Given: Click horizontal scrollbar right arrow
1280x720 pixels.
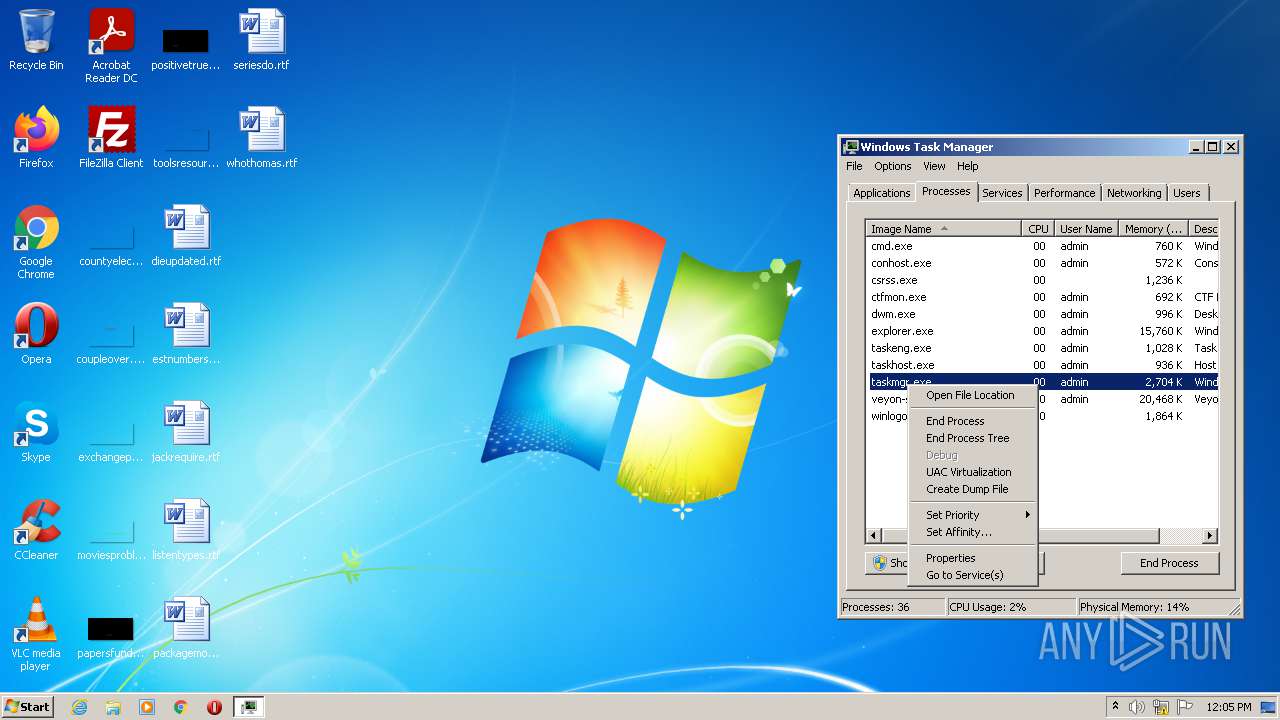Looking at the screenshot, I should point(1210,536).
